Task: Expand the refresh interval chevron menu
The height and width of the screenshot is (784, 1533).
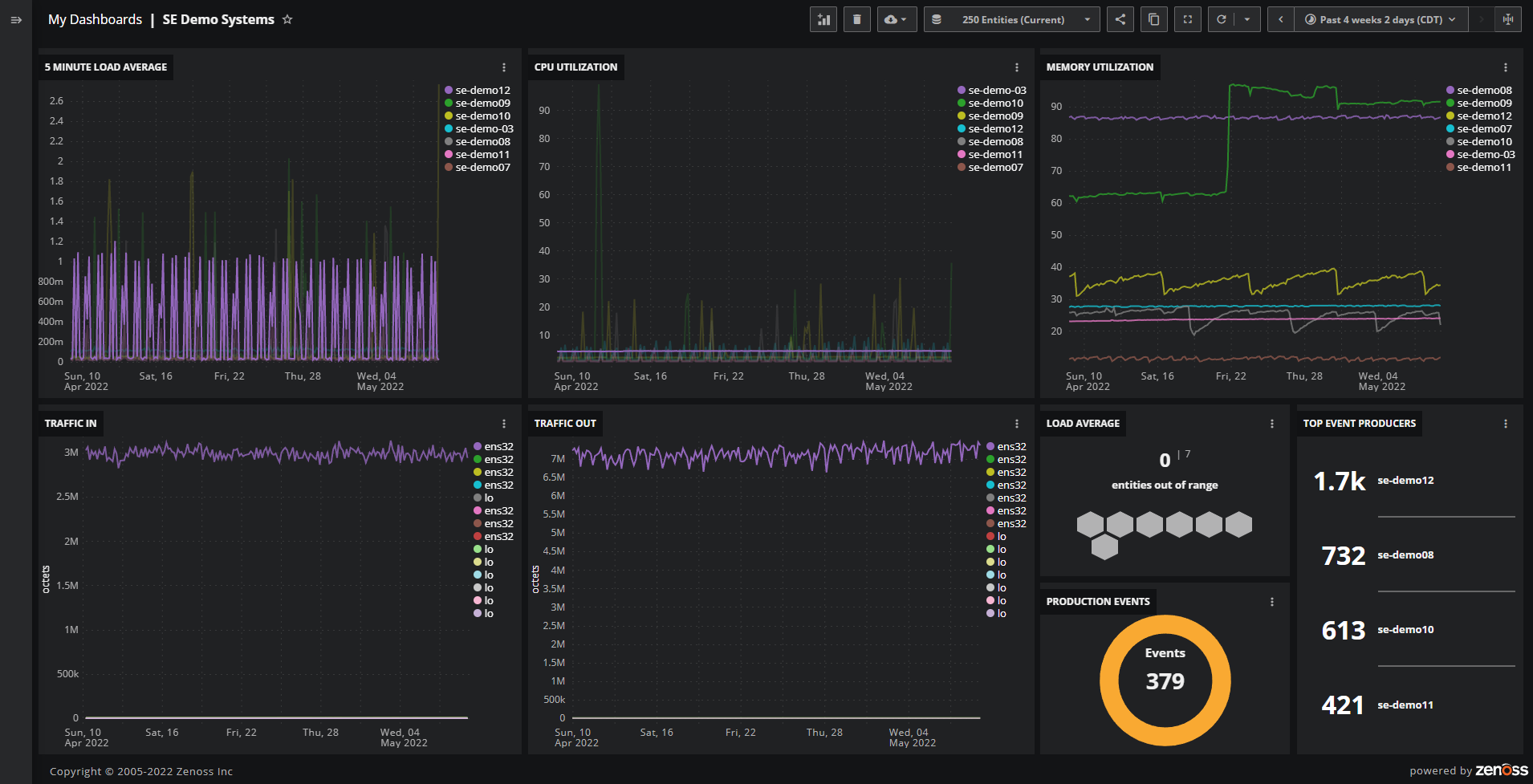Action: pyautogui.click(x=1246, y=18)
